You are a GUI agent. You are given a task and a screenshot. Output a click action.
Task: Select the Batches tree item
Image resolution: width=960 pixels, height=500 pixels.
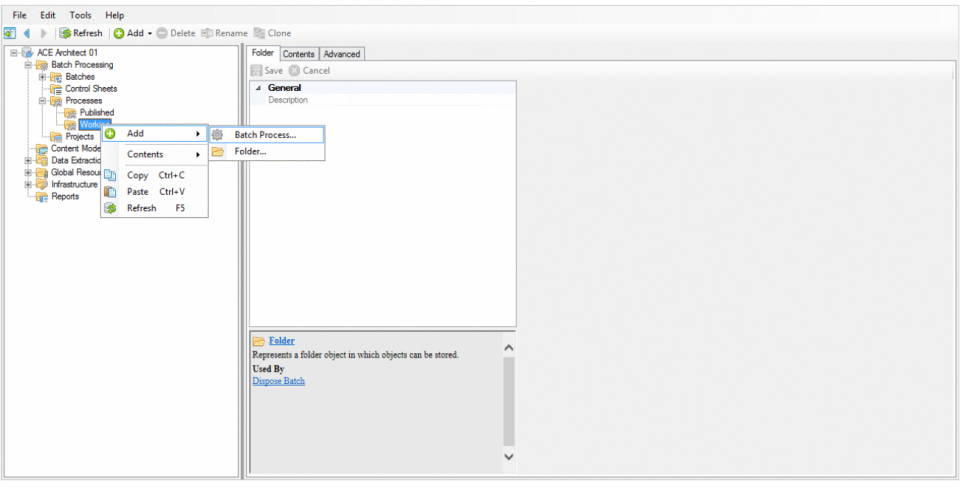pyautogui.click(x=80, y=77)
